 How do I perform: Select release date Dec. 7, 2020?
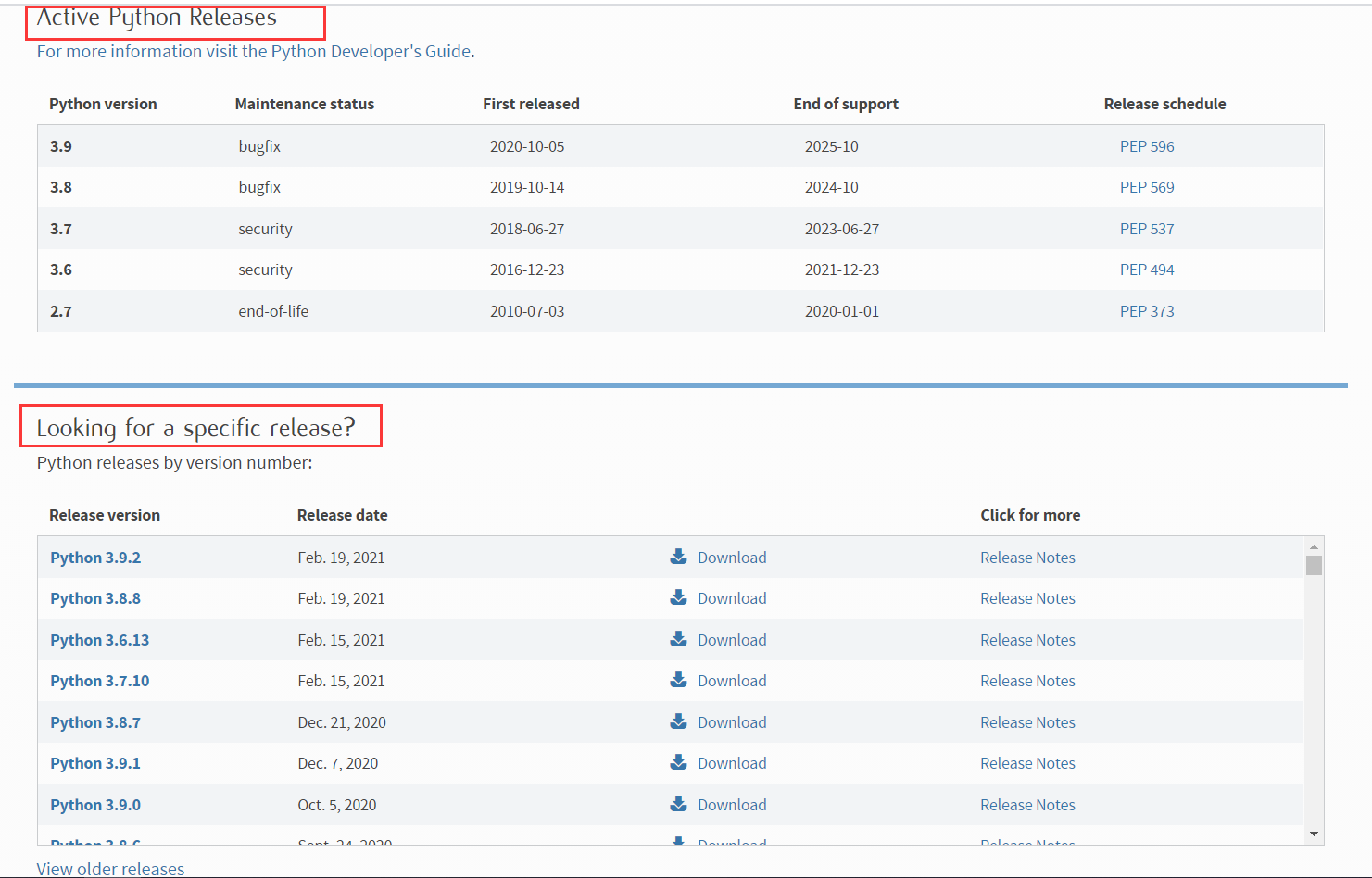pos(338,763)
